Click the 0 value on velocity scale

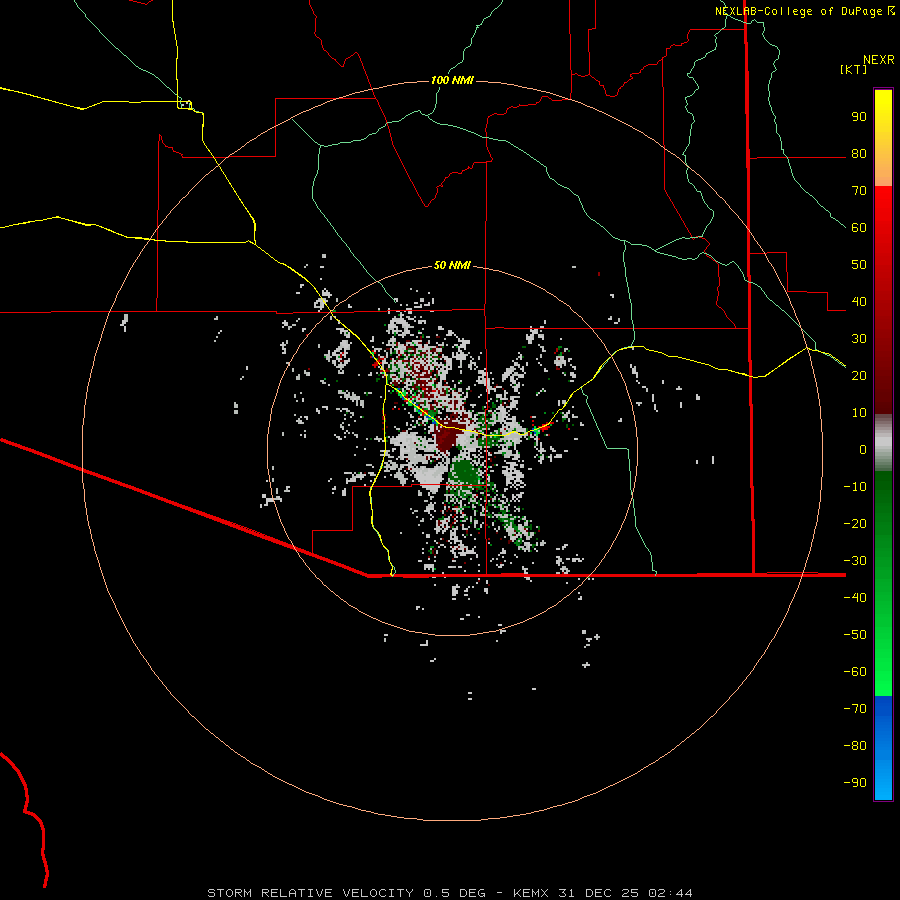coord(863,449)
